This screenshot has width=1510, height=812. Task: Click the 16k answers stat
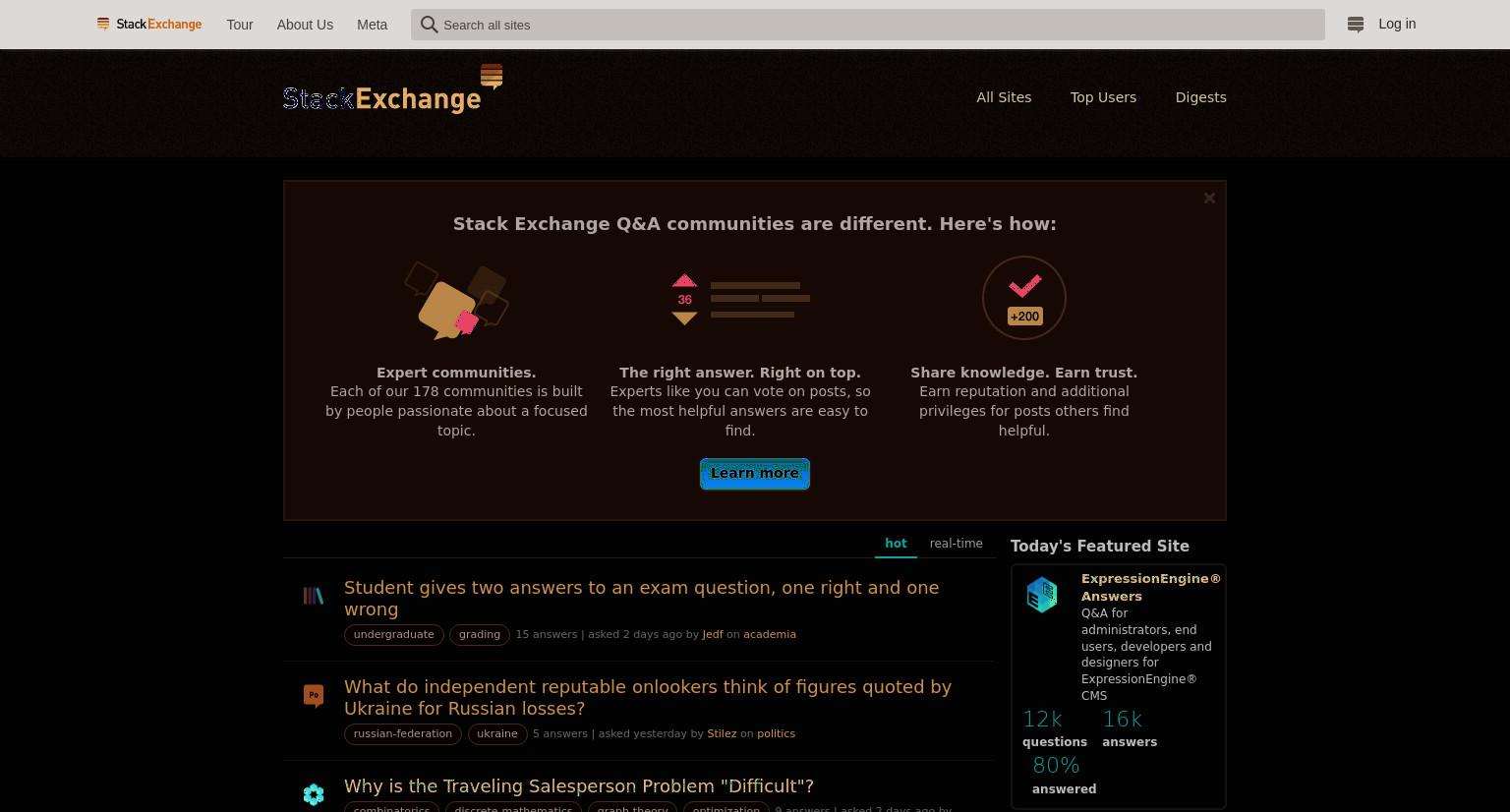click(1130, 728)
